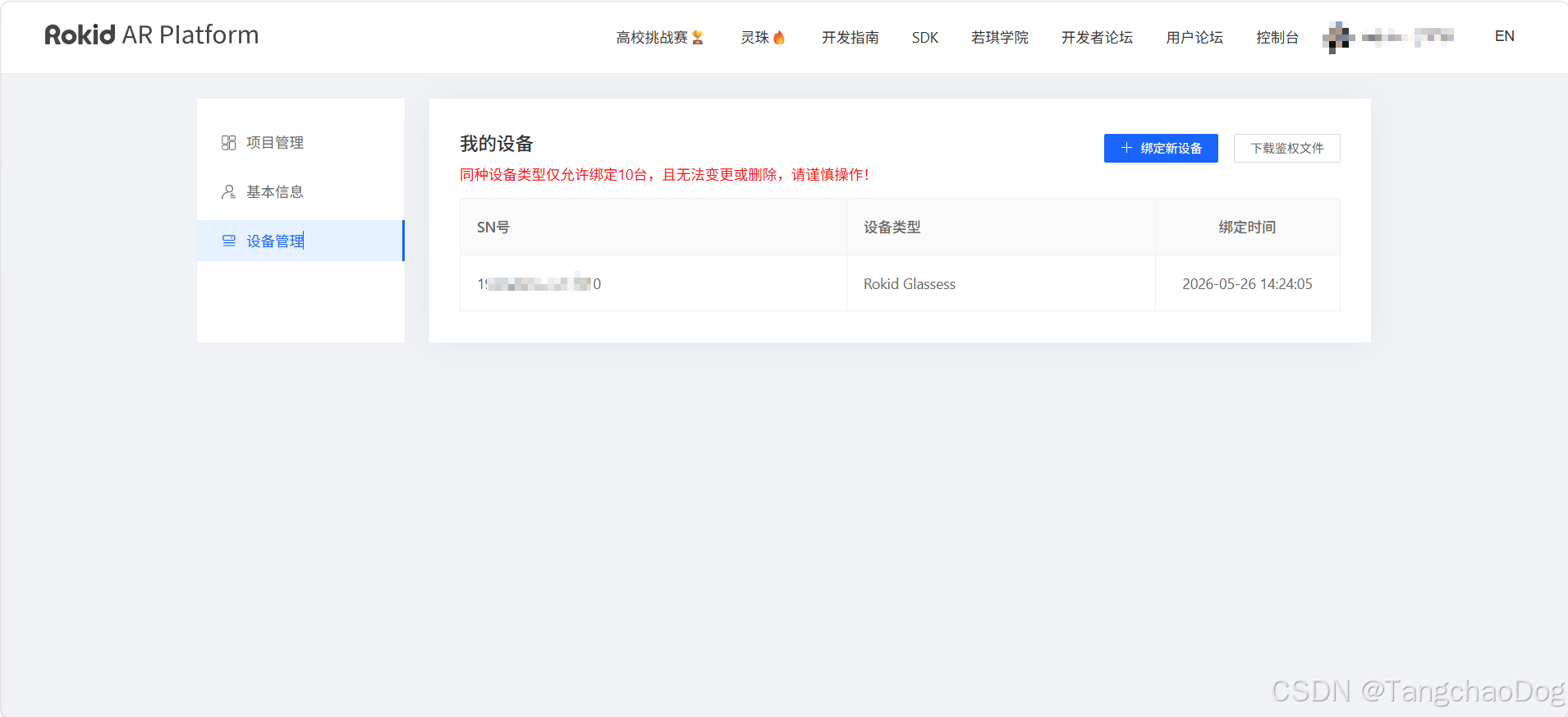1568x717 pixels.
Task: Open 用户论坛 link
Action: [x=1194, y=37]
